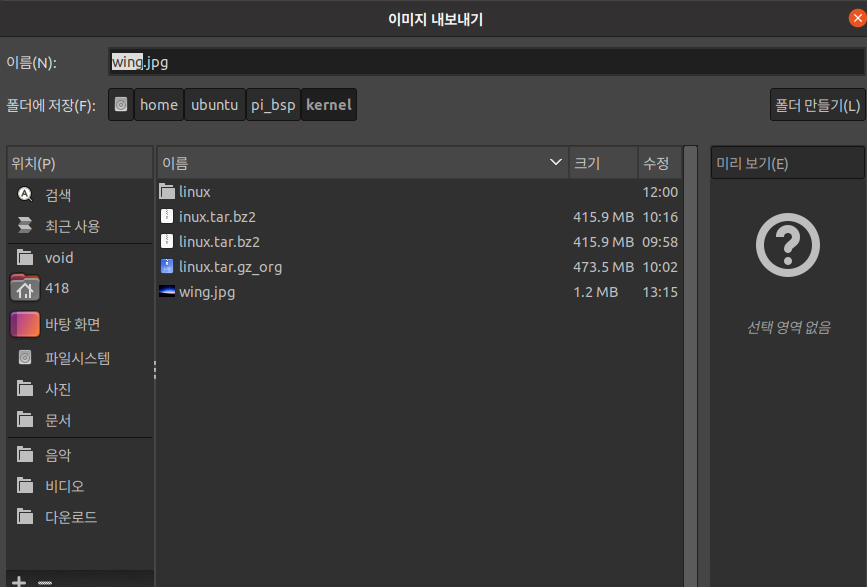The image size is (867, 587).
Task: Click the void folder icon in sidebar
Action: [25, 257]
